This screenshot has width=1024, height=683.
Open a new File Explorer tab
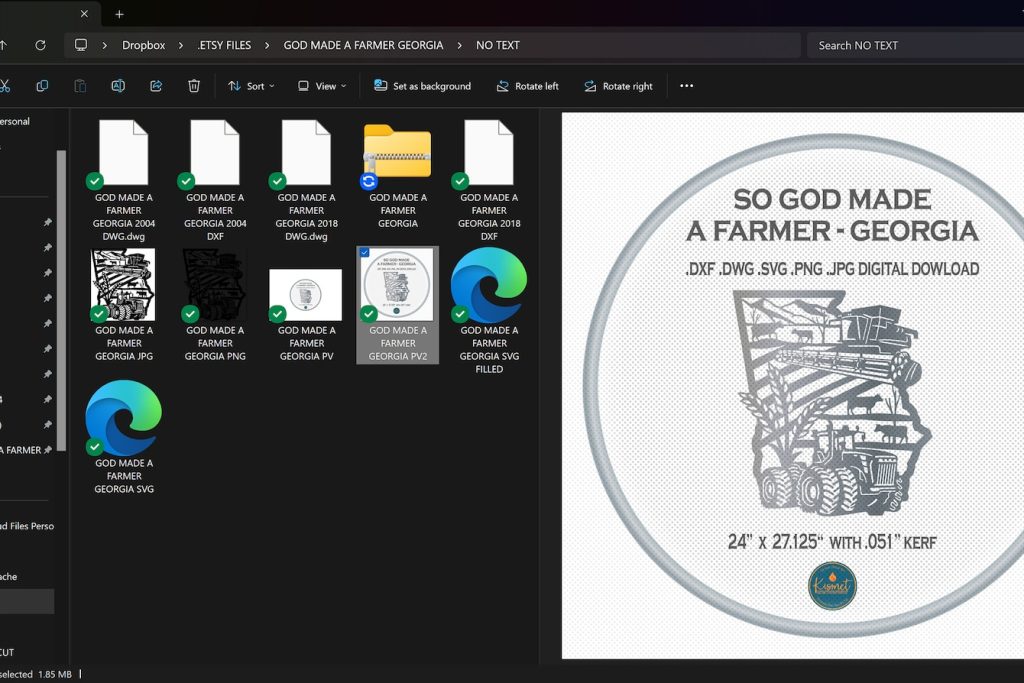pyautogui.click(x=119, y=14)
